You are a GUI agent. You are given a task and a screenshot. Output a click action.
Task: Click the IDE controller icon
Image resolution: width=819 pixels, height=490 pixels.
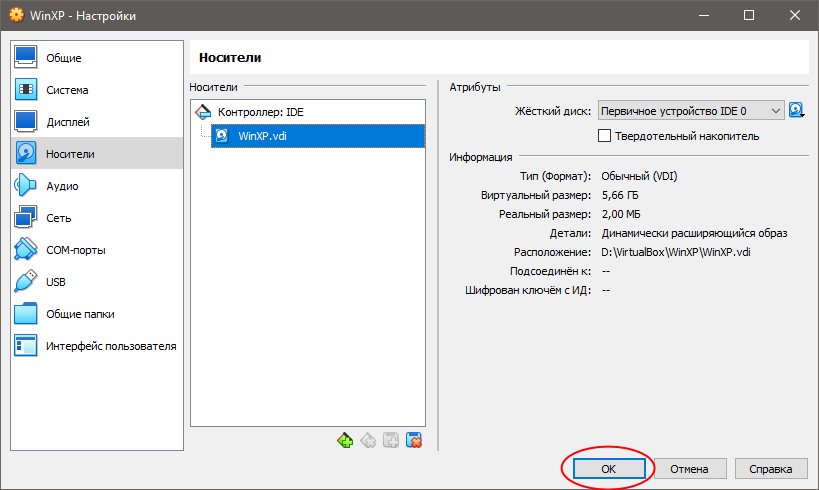coord(203,112)
